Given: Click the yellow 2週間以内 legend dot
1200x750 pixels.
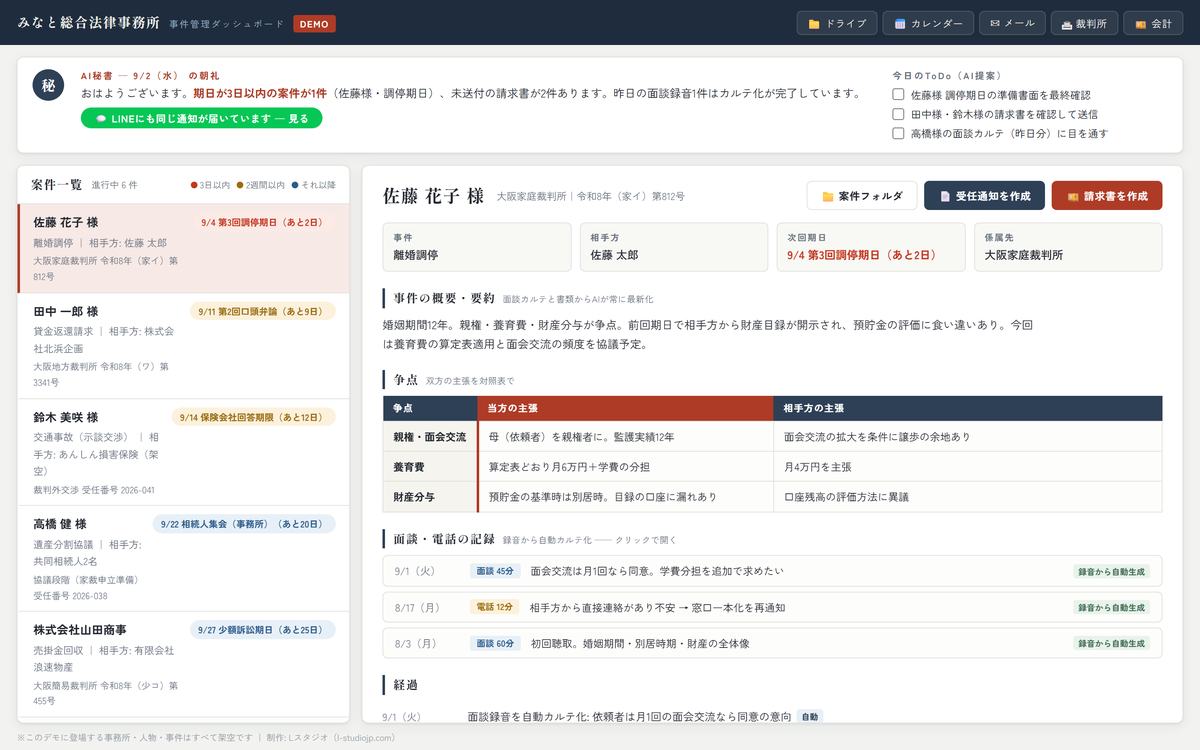Looking at the screenshot, I should [241, 185].
